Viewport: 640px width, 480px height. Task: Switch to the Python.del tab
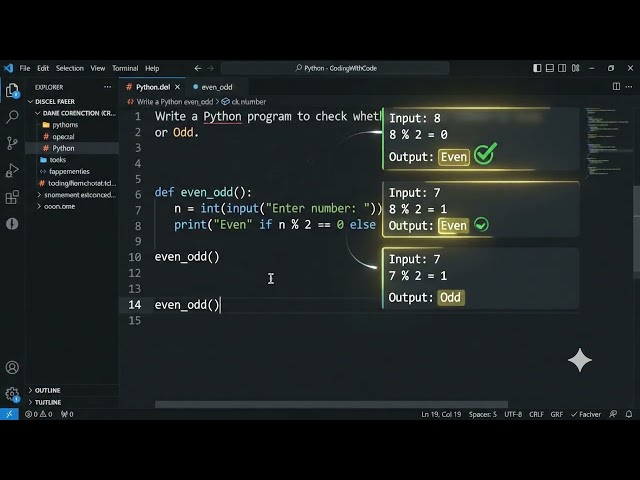(152, 87)
